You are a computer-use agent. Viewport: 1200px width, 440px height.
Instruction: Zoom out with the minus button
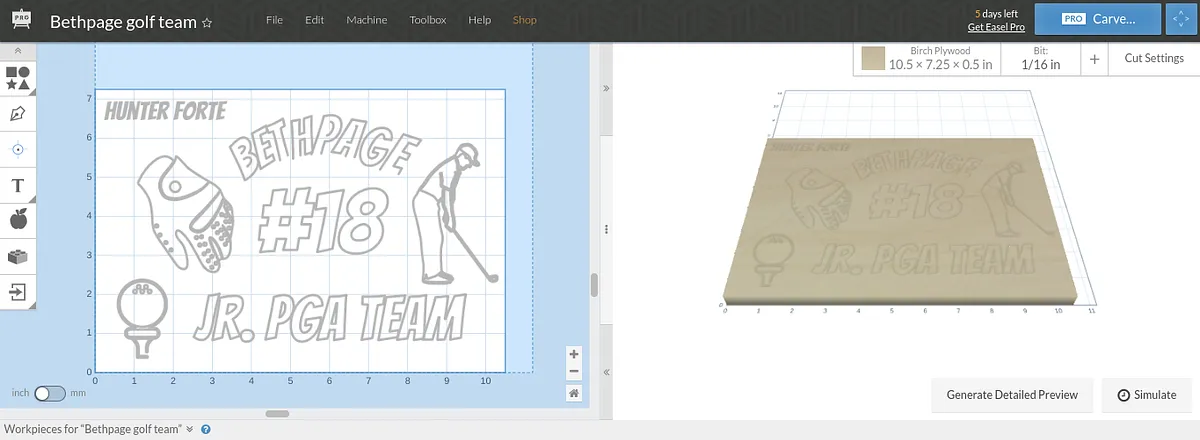[574, 371]
